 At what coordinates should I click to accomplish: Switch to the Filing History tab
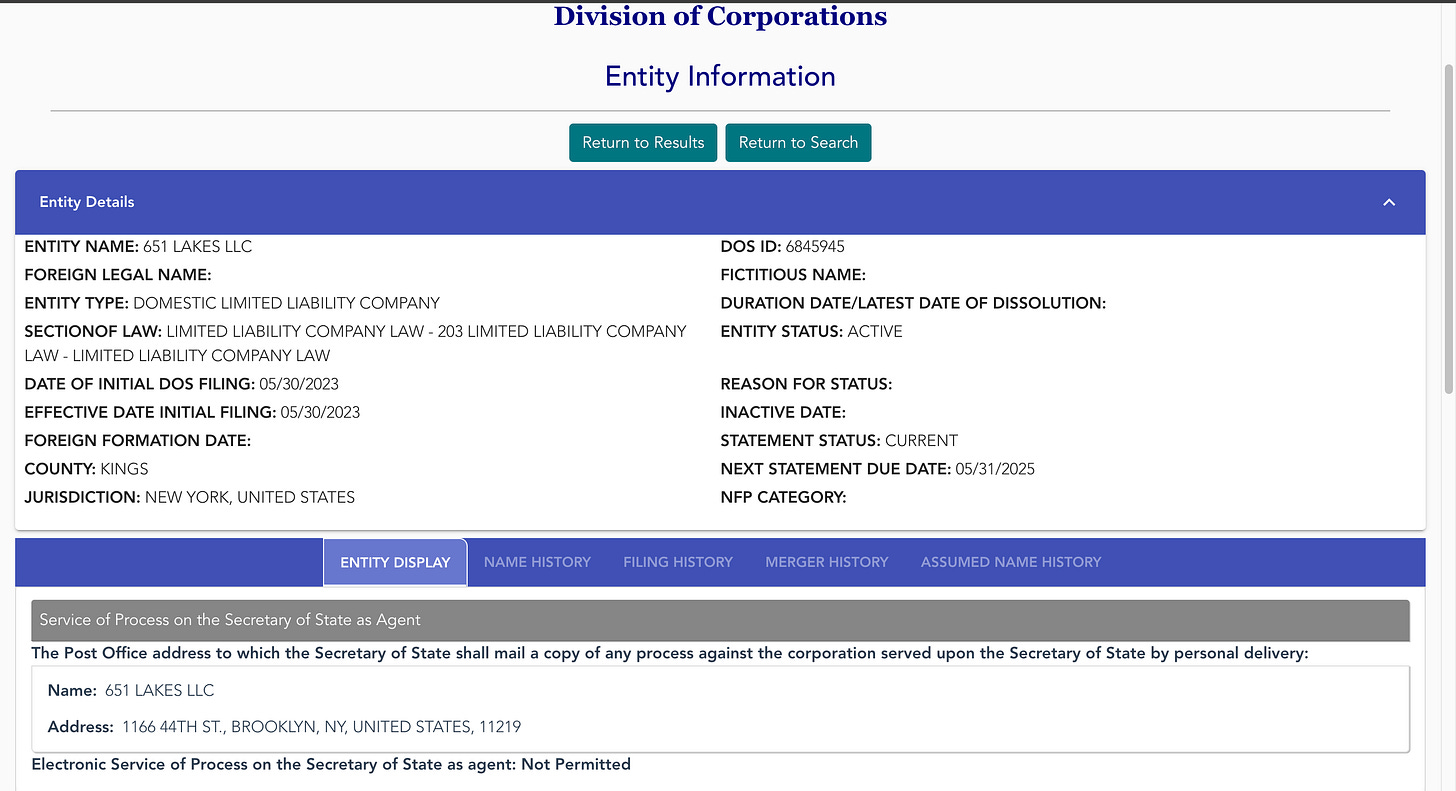click(678, 562)
